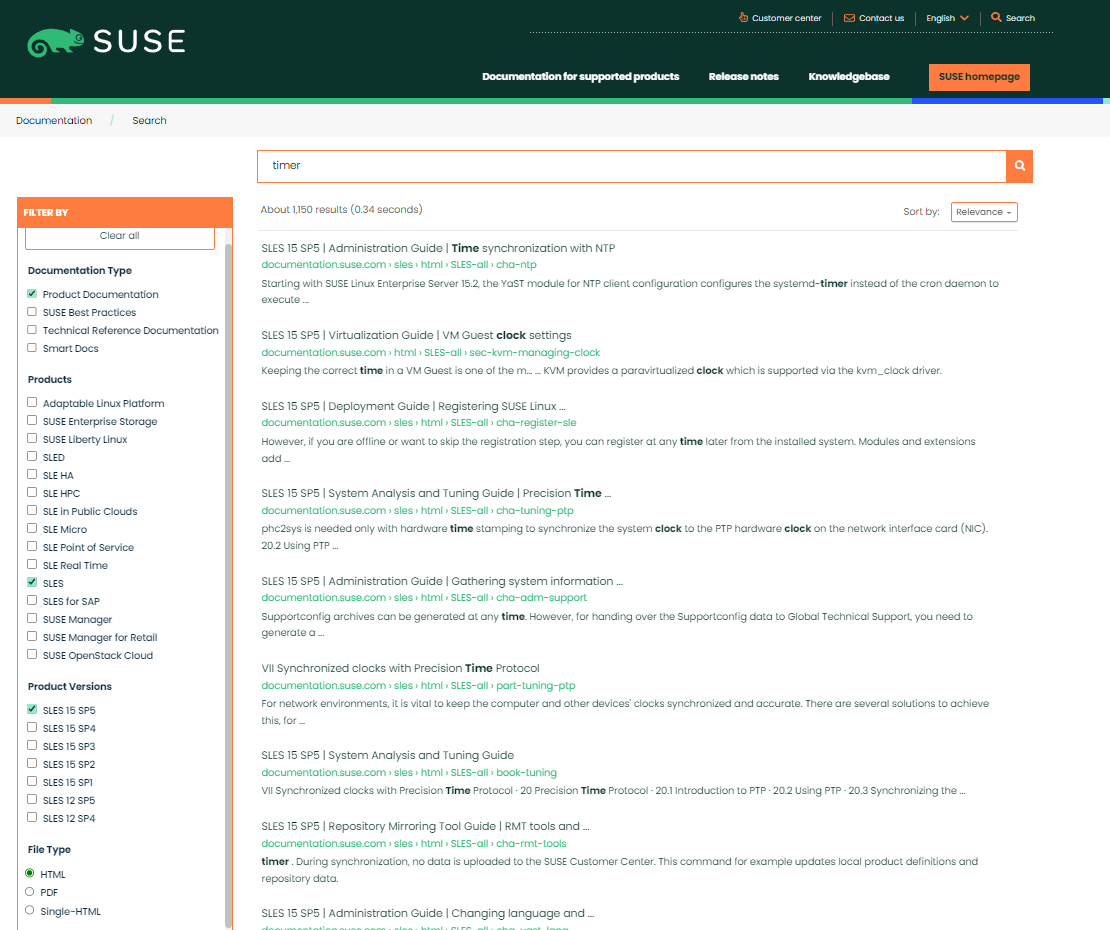The height and width of the screenshot is (930, 1110).
Task: Uncheck the Product Documentation filter
Action: point(32,294)
